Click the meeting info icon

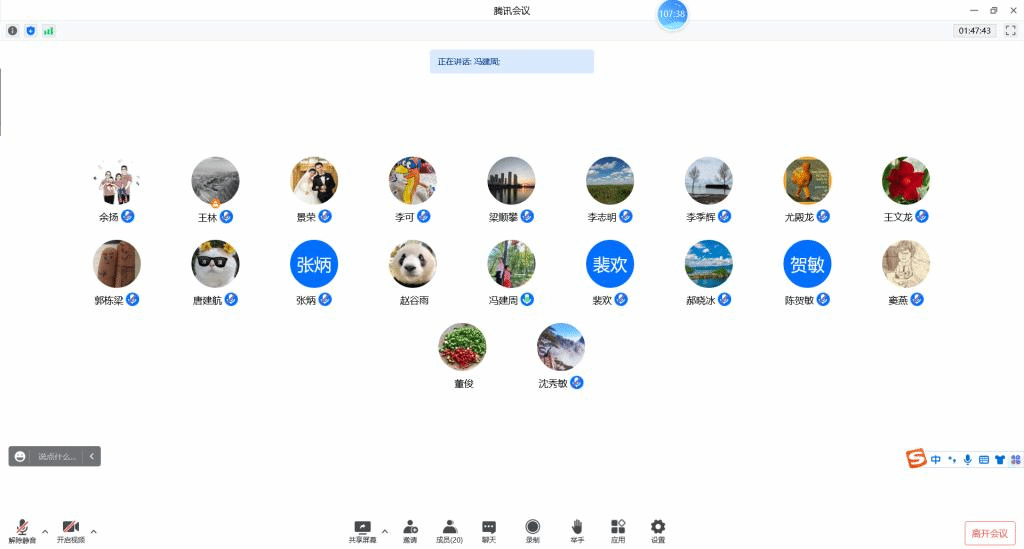click(12, 31)
